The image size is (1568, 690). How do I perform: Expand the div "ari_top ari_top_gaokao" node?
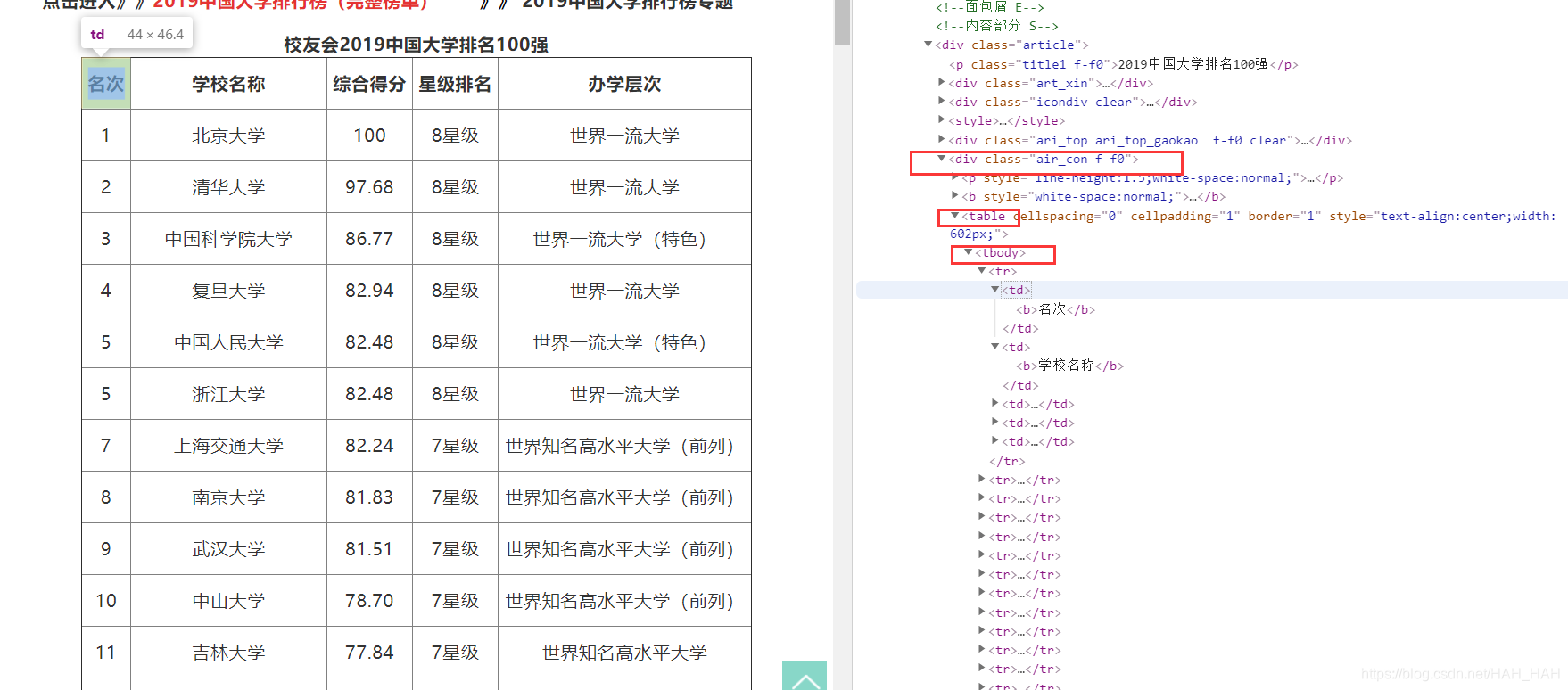942,139
